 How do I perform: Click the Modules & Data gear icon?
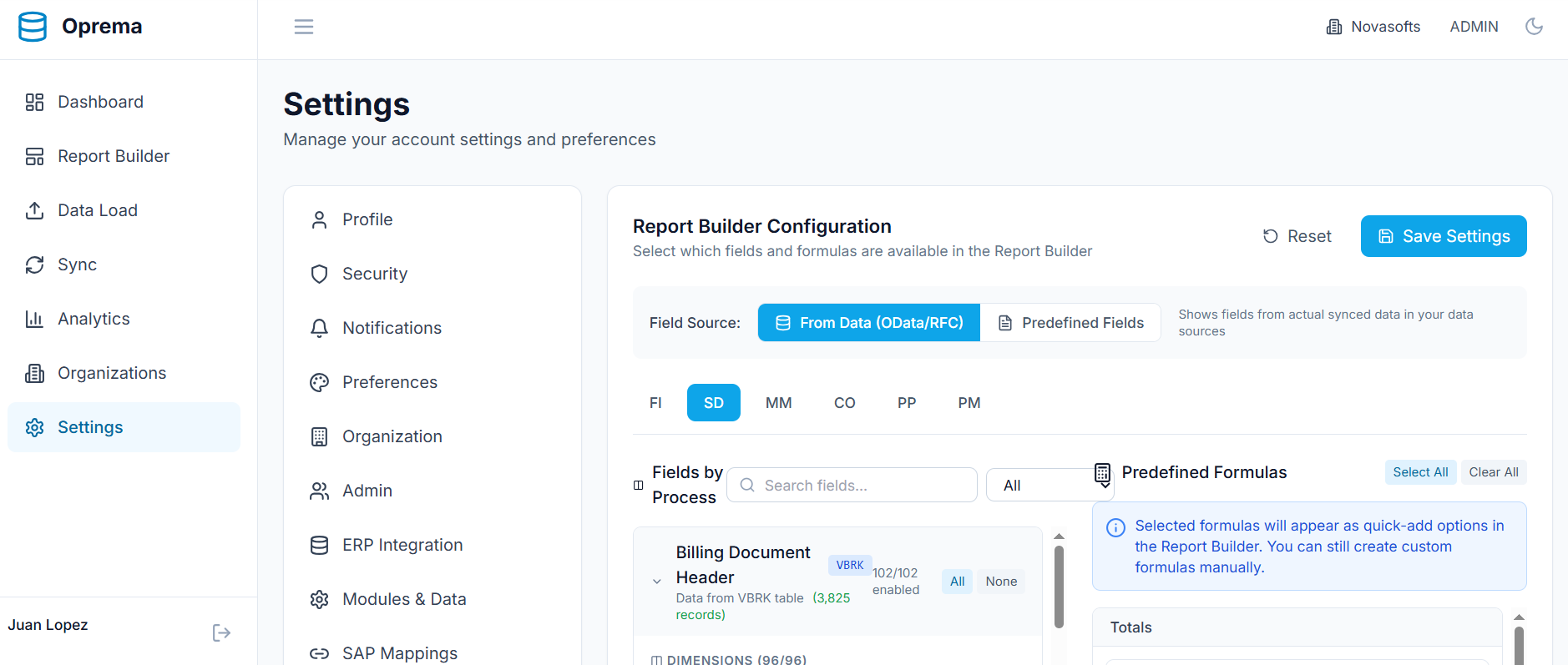click(319, 599)
